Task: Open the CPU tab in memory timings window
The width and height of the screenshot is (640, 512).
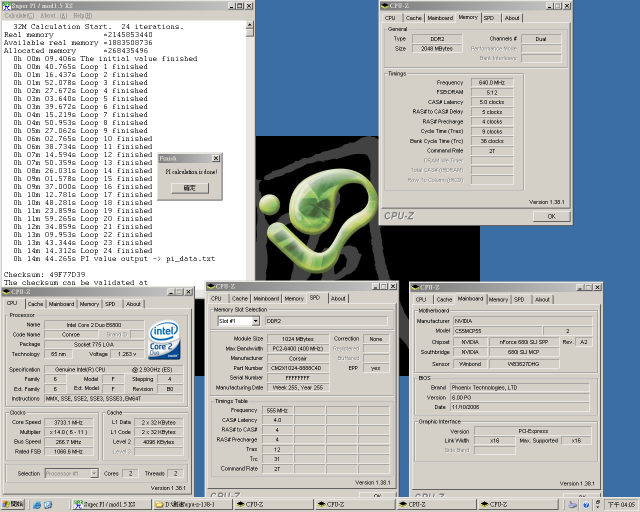Action: pos(390,18)
